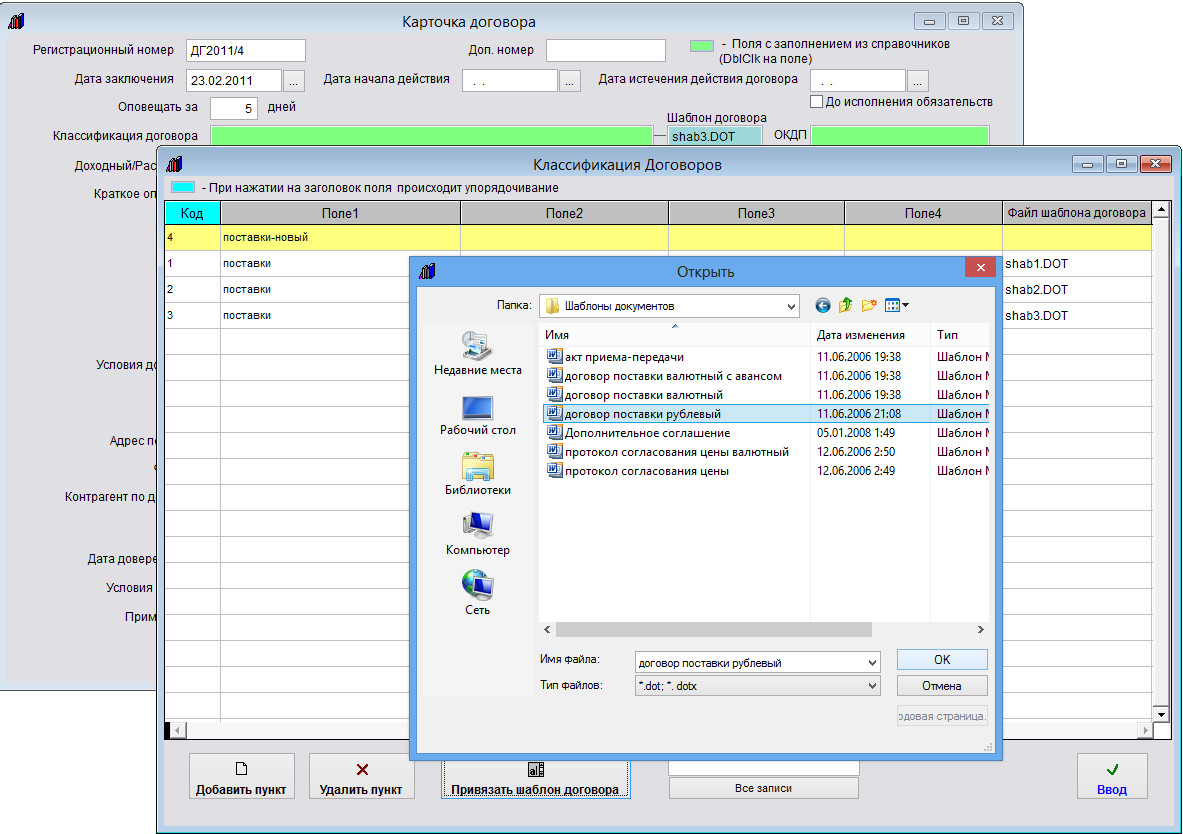Click the Доп. номер field
Viewport: 1183px width, 834px height.
click(606, 51)
